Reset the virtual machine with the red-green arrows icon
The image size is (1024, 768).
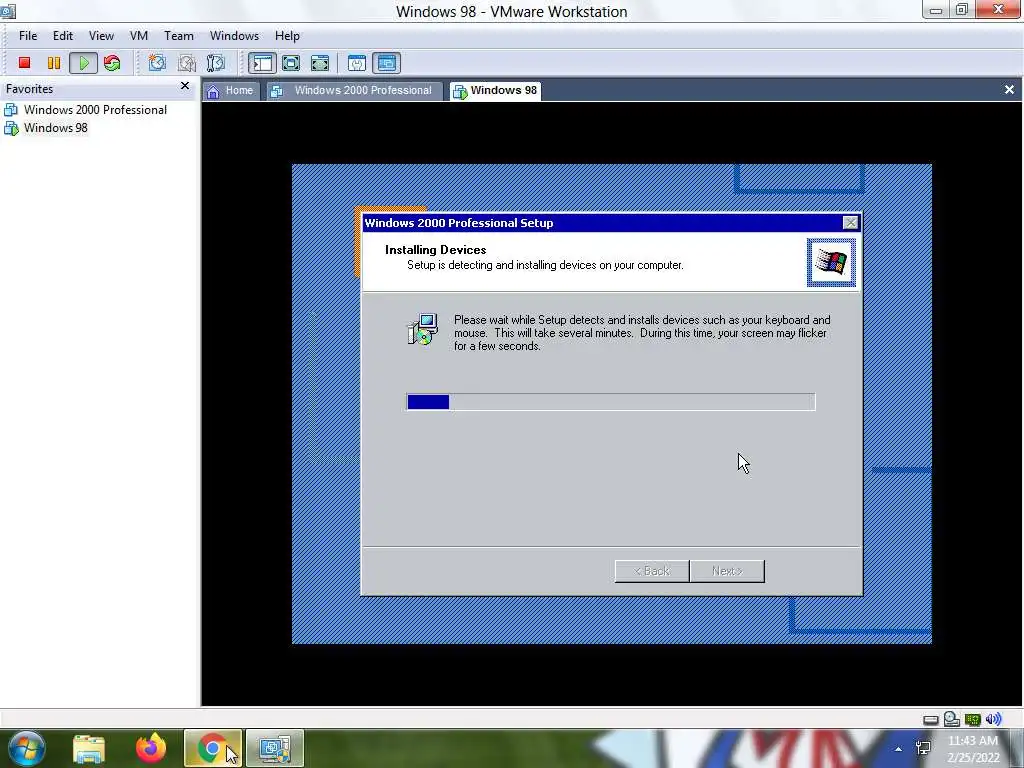112,63
